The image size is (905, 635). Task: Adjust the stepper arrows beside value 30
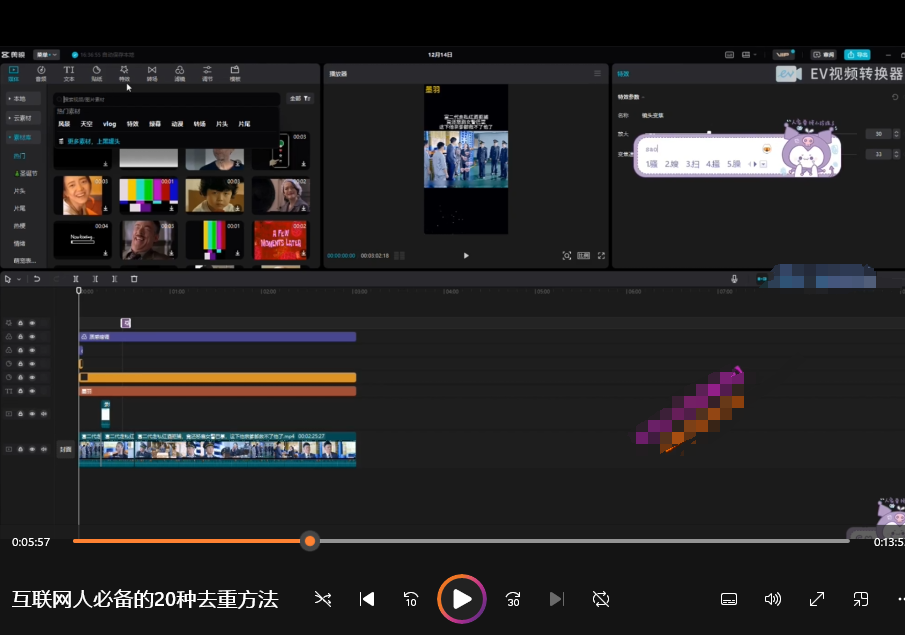tap(896, 134)
